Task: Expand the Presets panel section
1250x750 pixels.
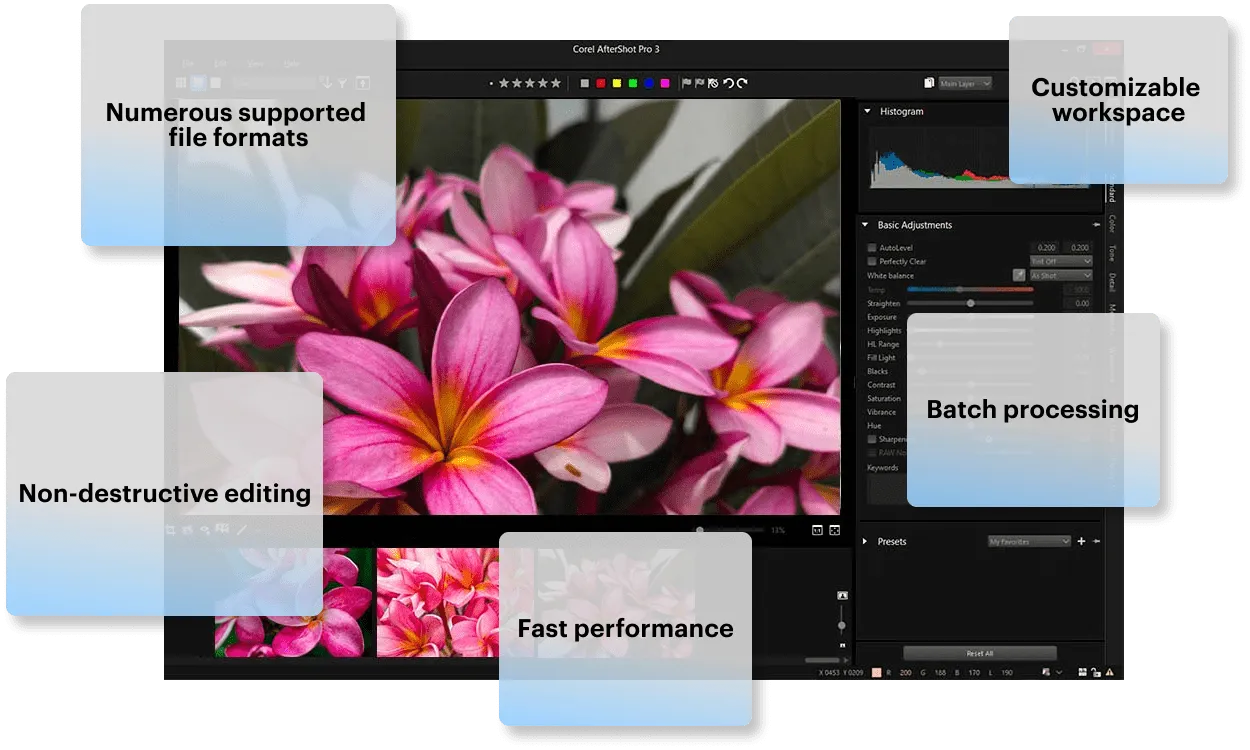Action: tap(866, 541)
